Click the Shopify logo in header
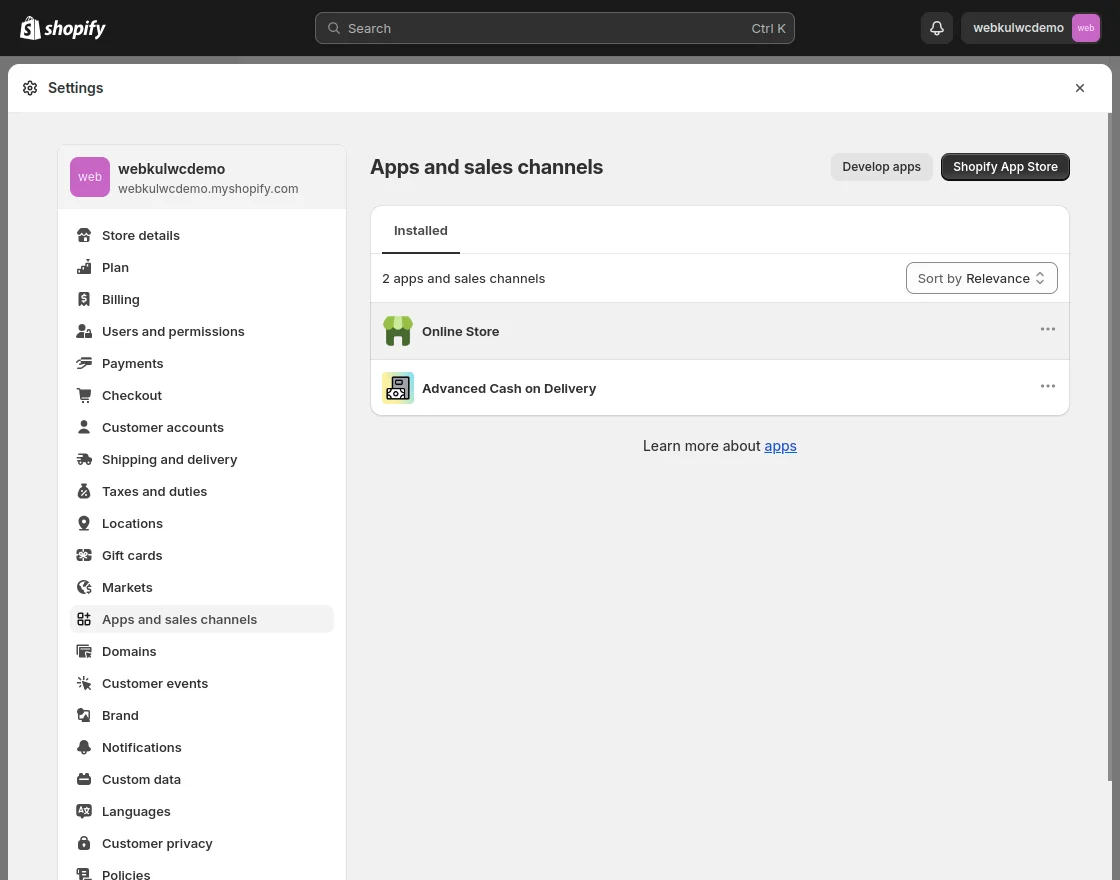The width and height of the screenshot is (1120, 880). pos(63,28)
